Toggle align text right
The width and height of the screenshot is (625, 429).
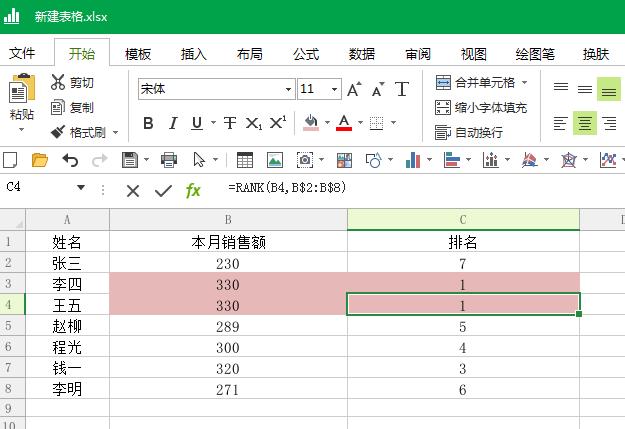click(x=609, y=123)
